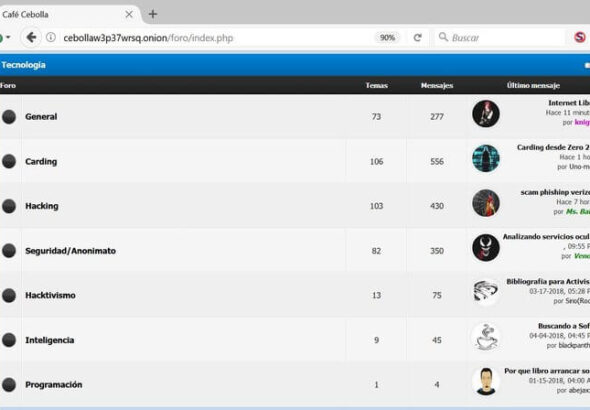Click the red S extension icon
590x410 pixels.
580,37
